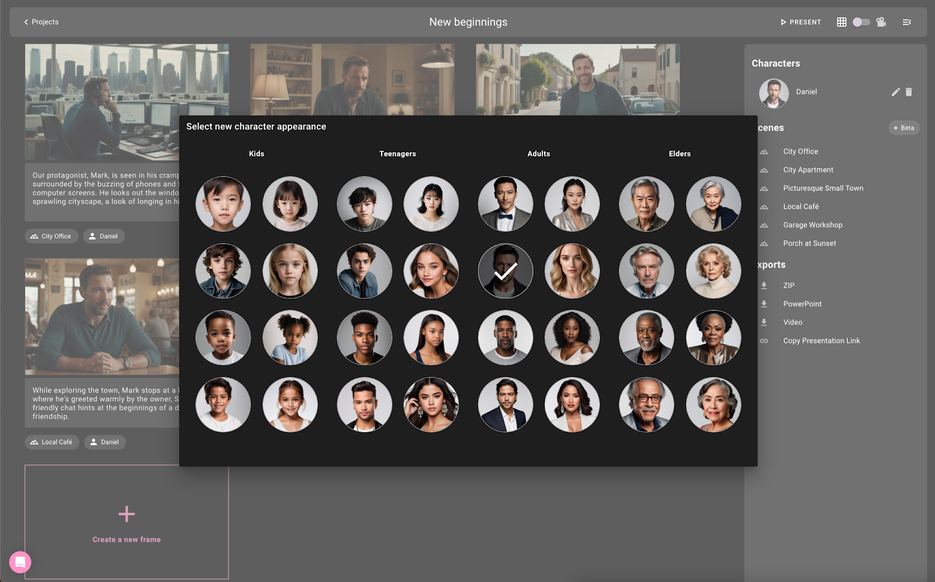Screen dimensions: 935x582
Task: Deselect the checked adult male appearance
Action: pos(505,270)
